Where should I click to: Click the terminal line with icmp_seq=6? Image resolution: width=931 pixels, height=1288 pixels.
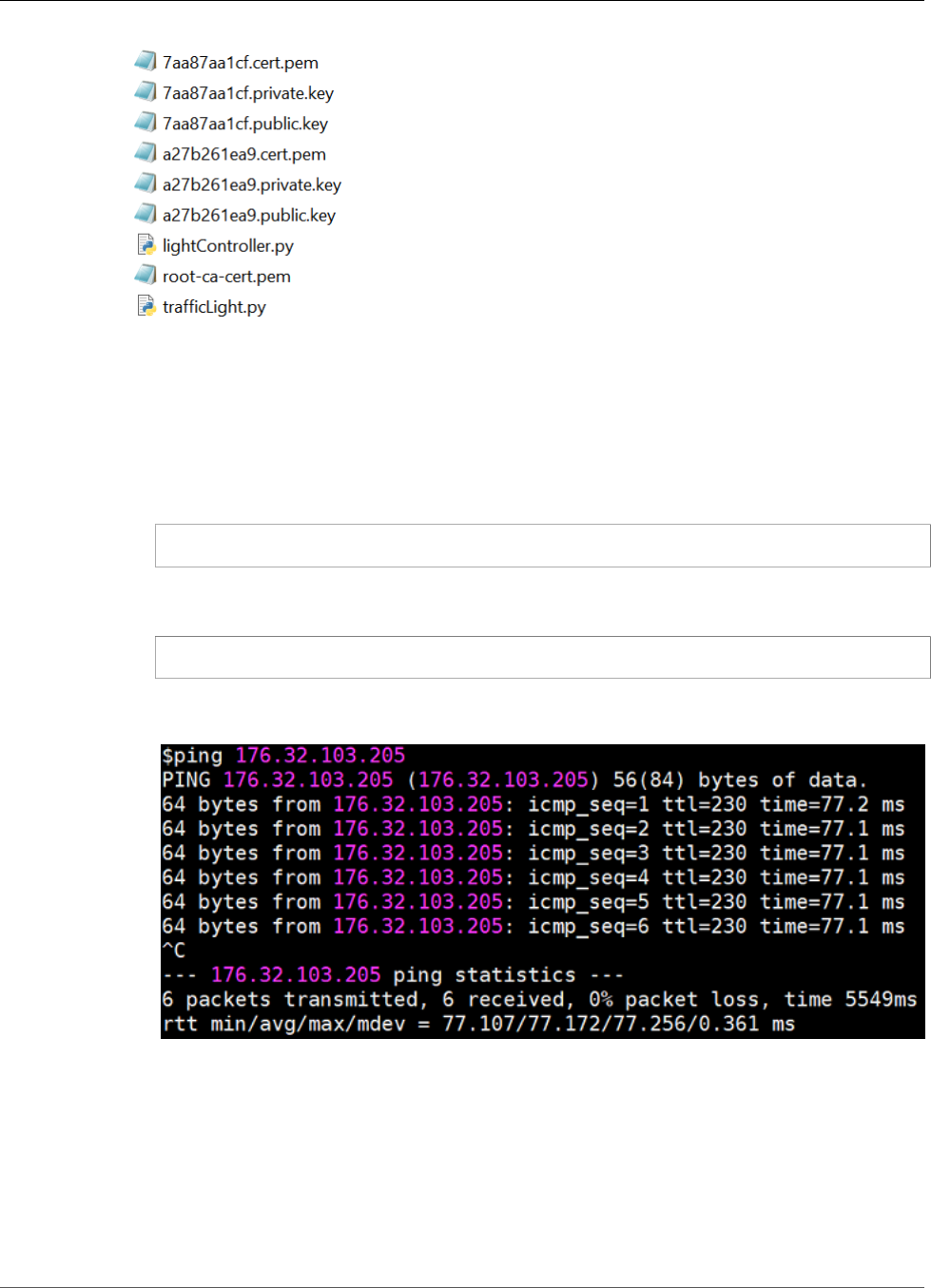point(533,927)
